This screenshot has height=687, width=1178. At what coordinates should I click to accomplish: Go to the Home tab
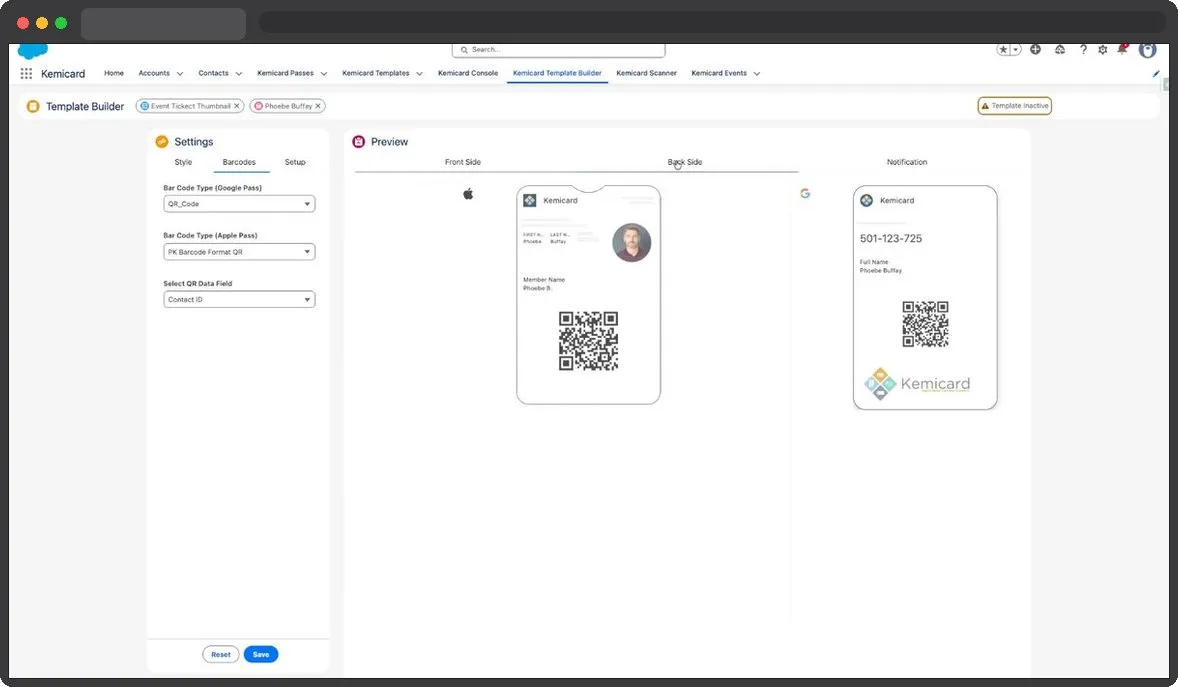(x=114, y=73)
